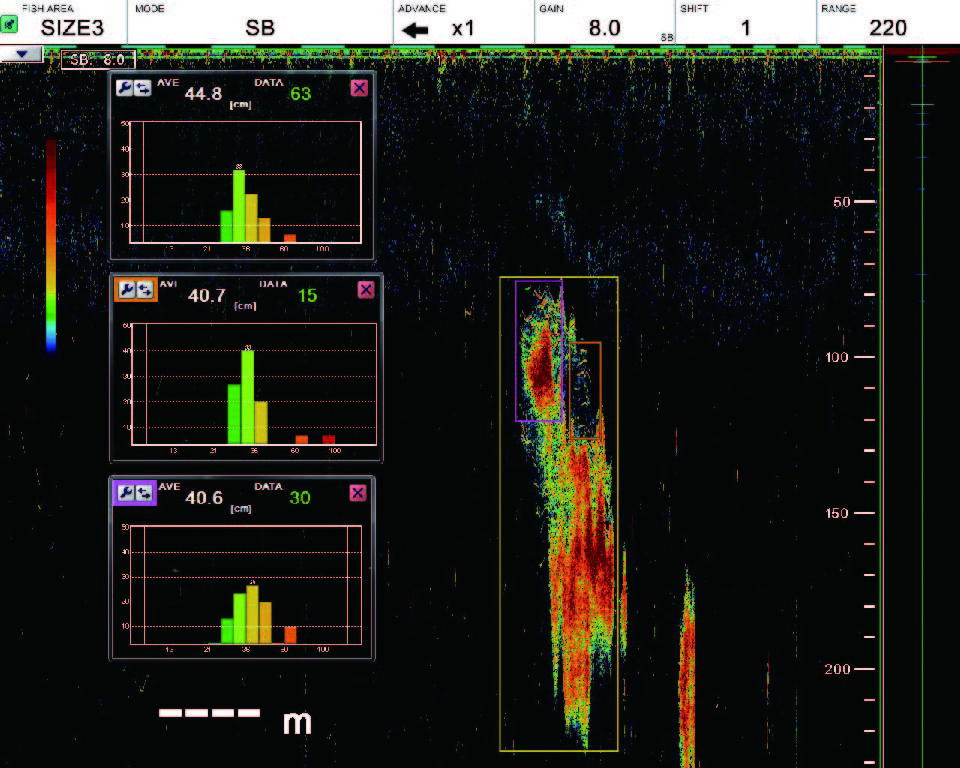Open wrench settings in 40.6 cm histogram window
This screenshot has height=768, width=960.
coord(126,492)
